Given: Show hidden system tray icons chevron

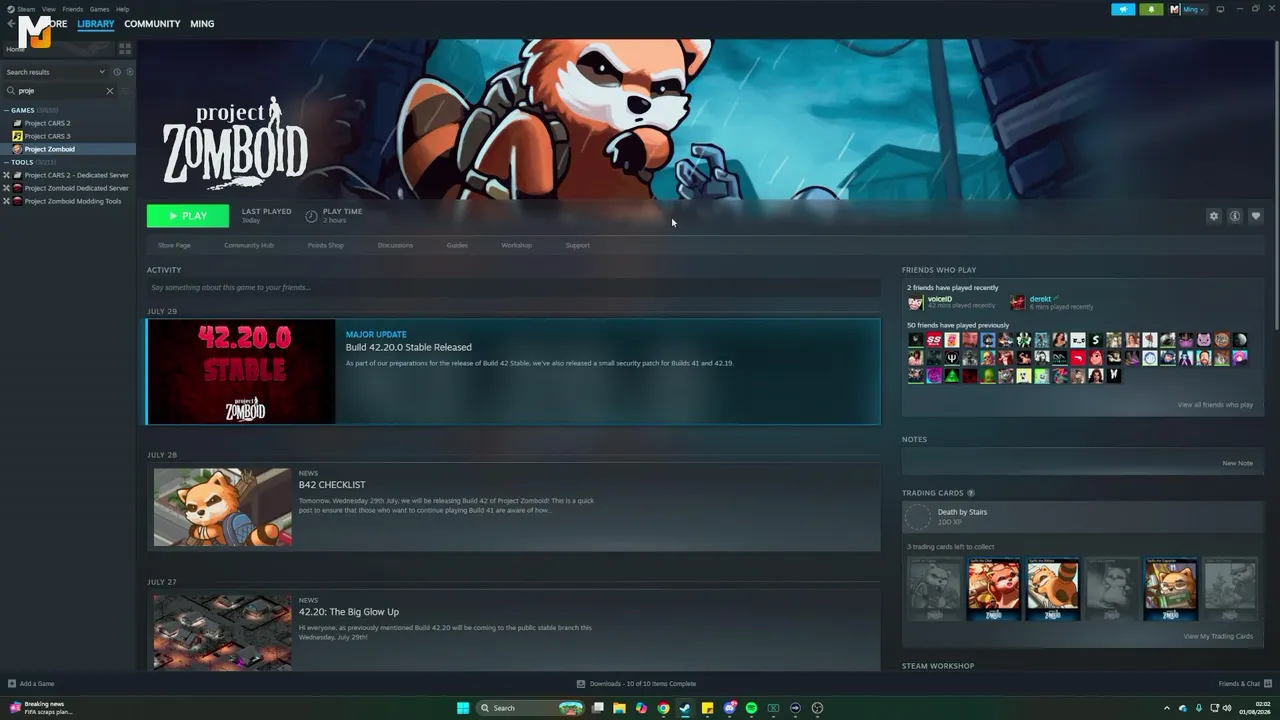Looking at the screenshot, I should 1166,708.
